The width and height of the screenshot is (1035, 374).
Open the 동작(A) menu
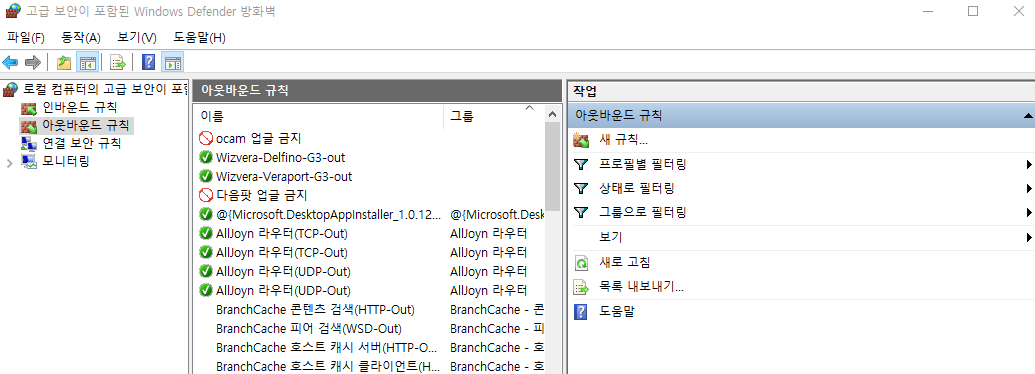point(81,38)
